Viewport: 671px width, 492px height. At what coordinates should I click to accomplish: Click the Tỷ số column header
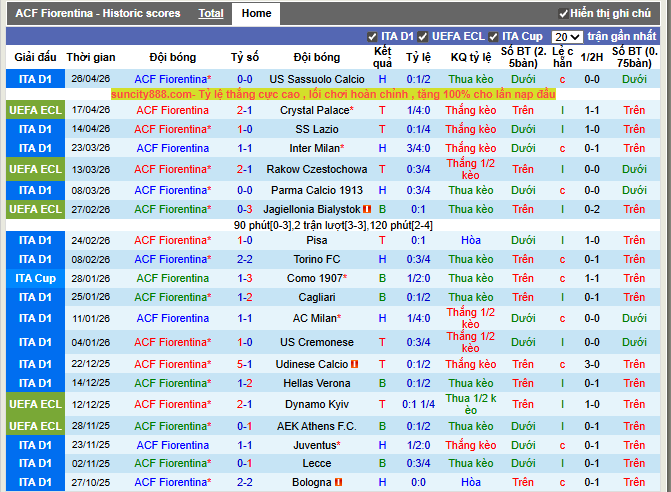245,57
